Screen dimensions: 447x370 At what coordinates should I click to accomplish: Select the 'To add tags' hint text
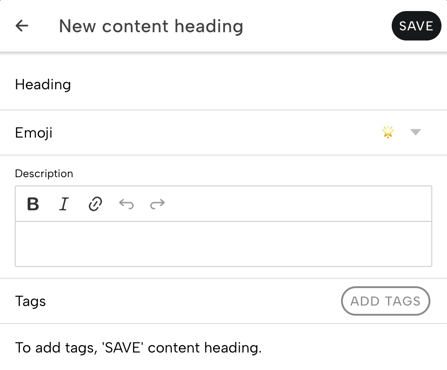pos(138,348)
